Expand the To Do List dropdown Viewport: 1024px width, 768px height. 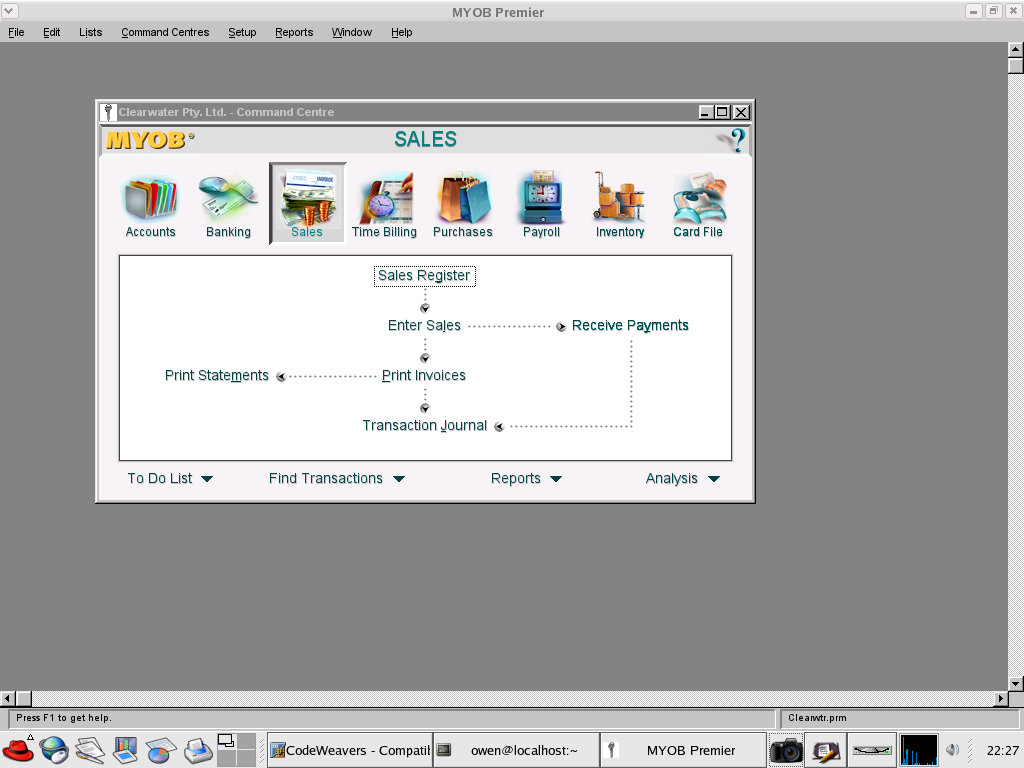tap(170, 479)
